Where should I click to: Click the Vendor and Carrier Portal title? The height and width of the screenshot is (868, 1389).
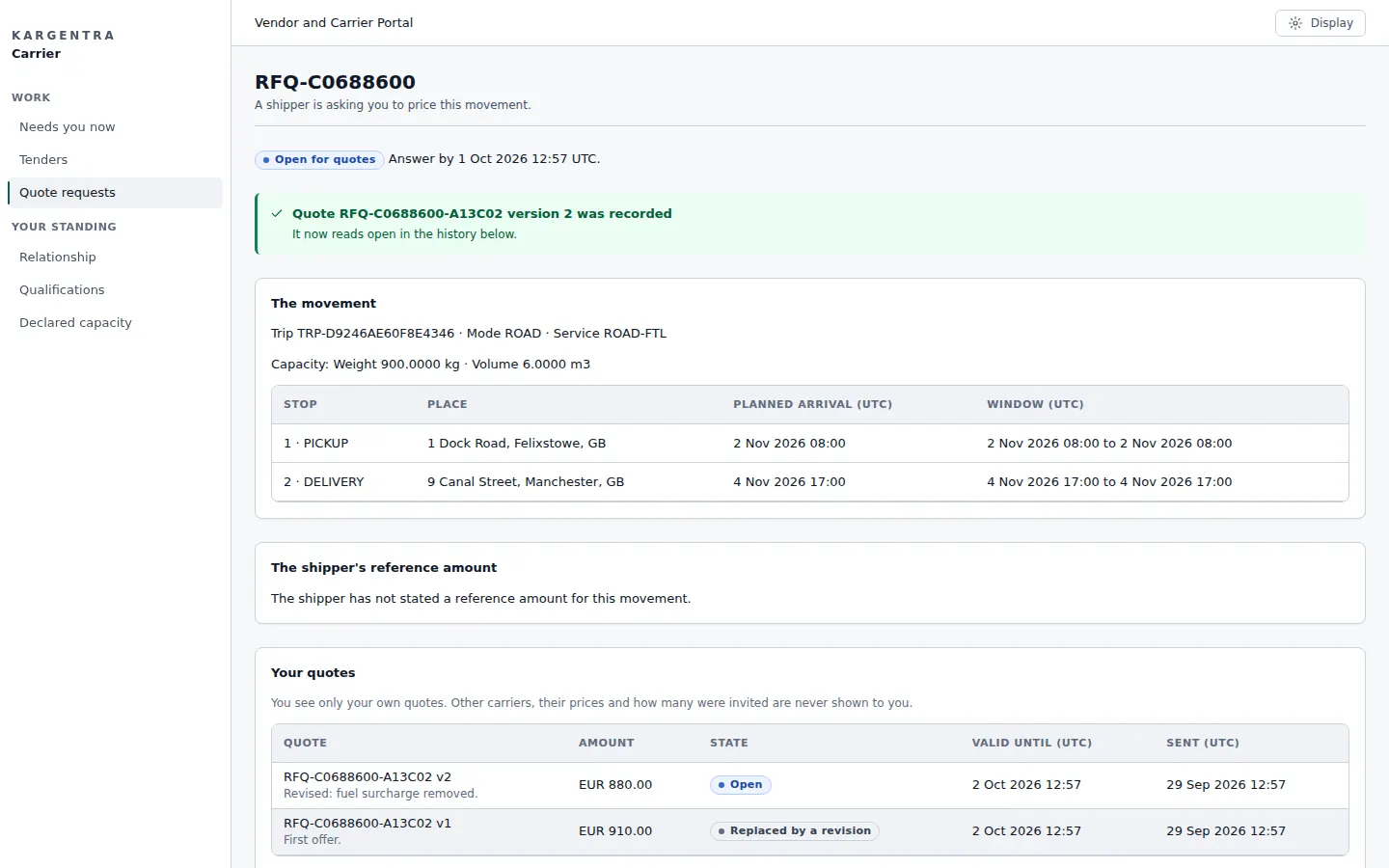334,23
